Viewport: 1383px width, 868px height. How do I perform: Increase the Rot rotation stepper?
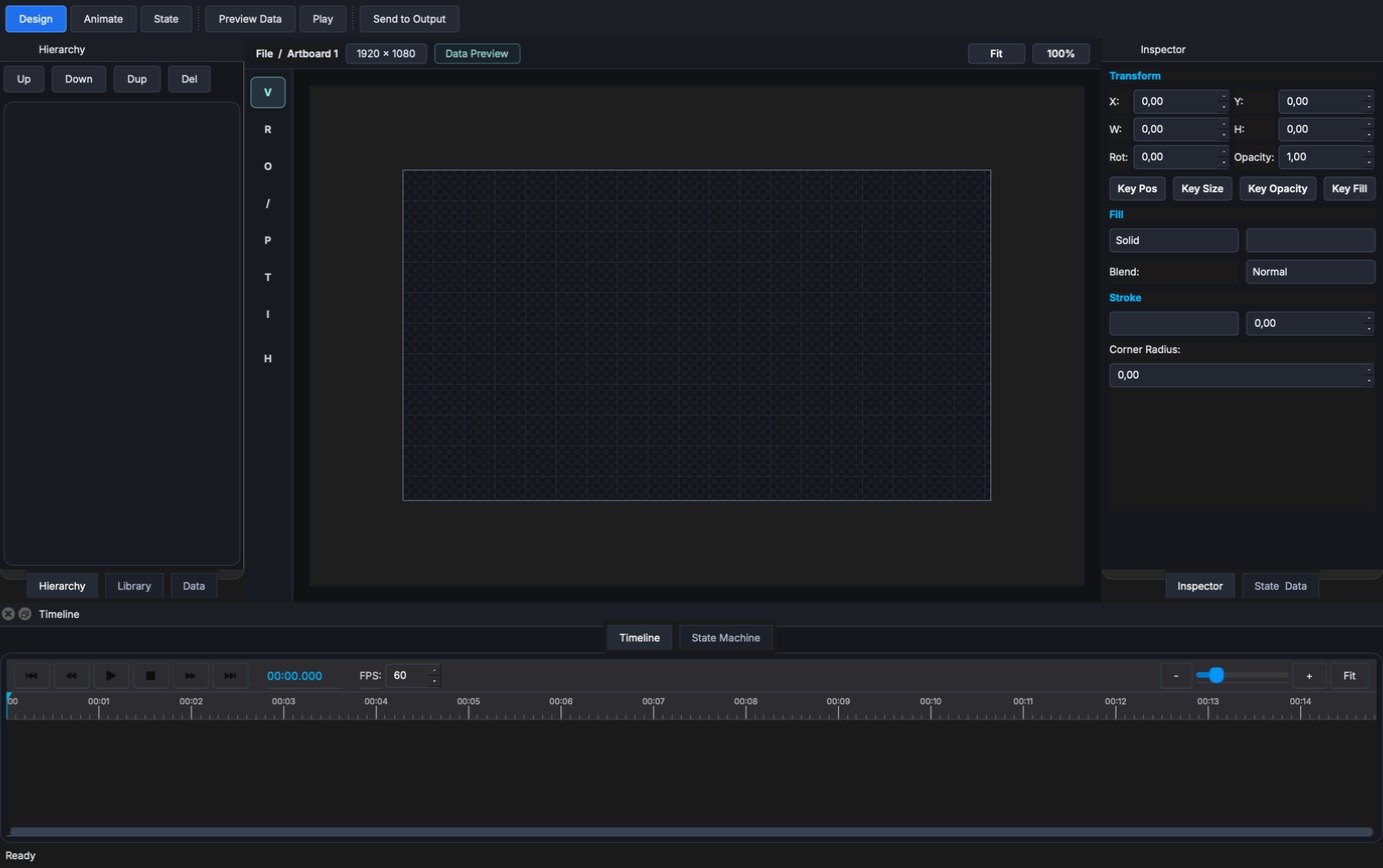1224,152
